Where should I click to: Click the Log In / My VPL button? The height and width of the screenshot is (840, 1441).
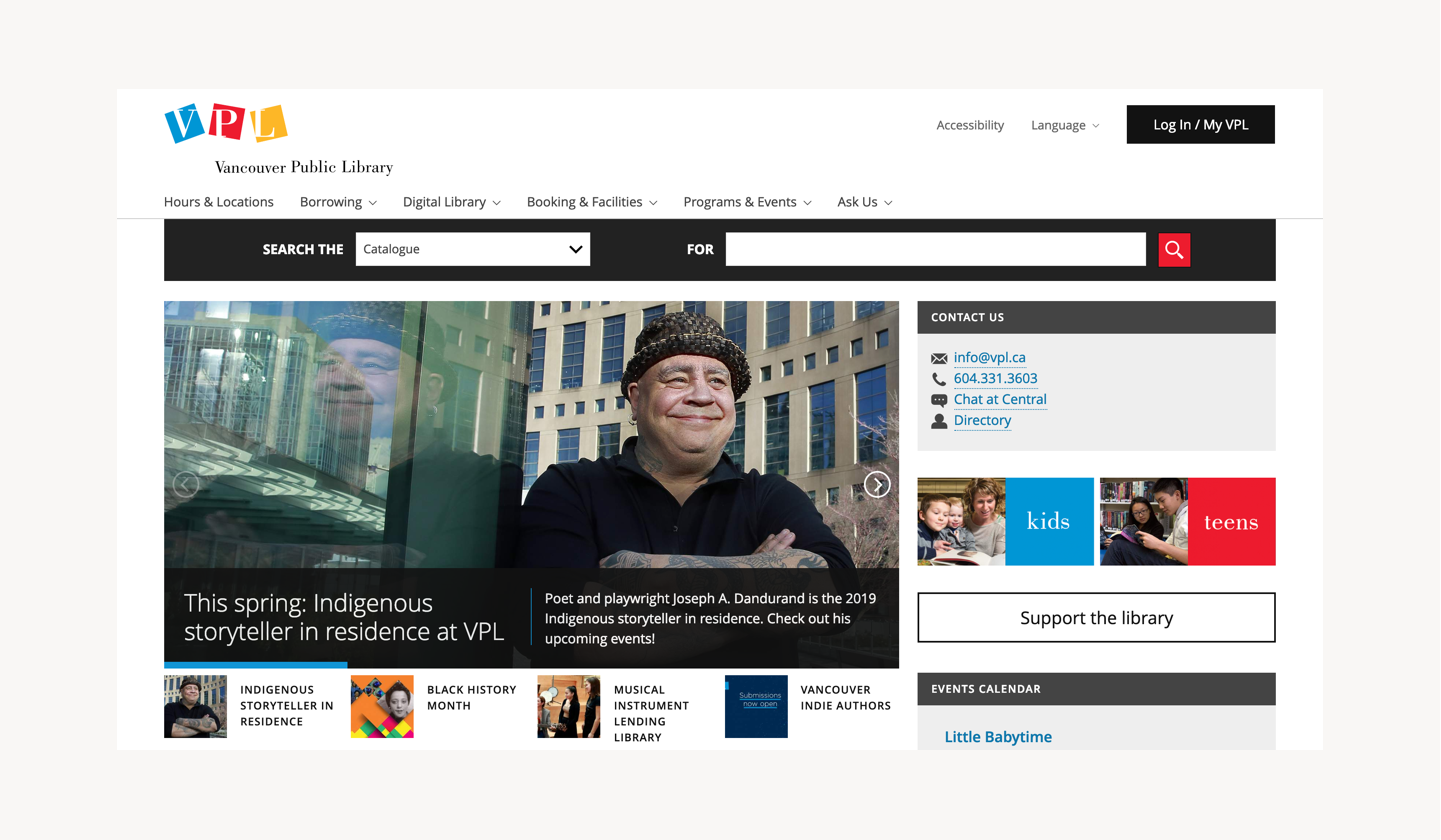1200,125
